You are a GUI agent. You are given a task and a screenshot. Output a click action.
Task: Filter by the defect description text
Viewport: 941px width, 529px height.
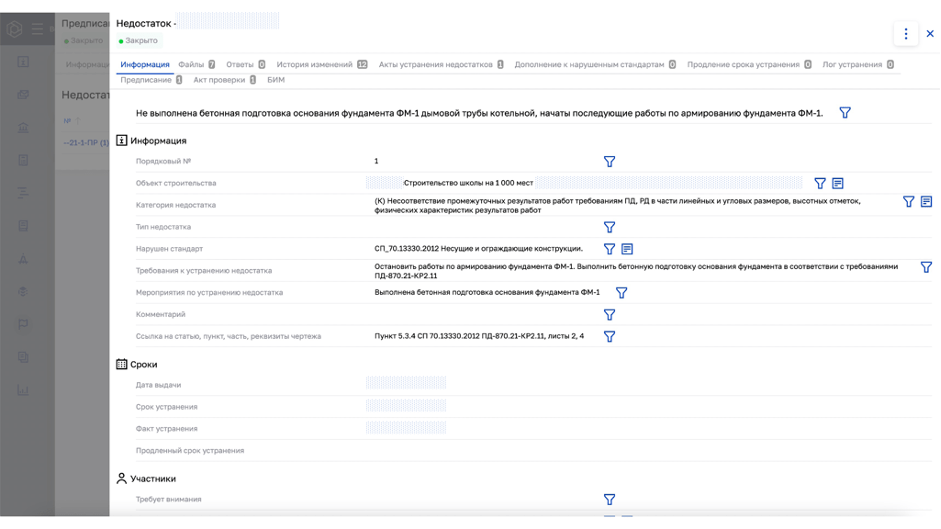(845, 113)
